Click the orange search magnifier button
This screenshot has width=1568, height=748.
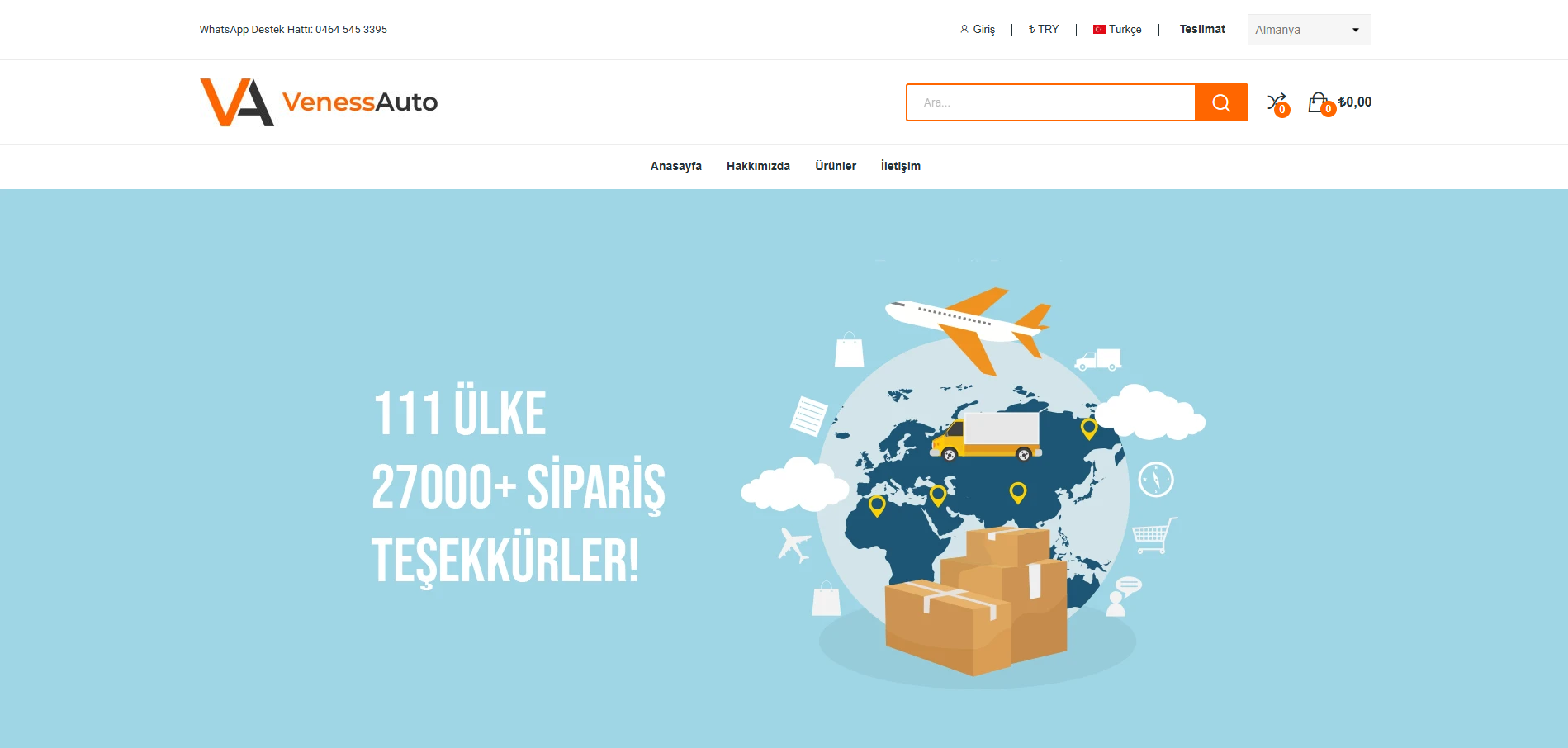[1221, 102]
